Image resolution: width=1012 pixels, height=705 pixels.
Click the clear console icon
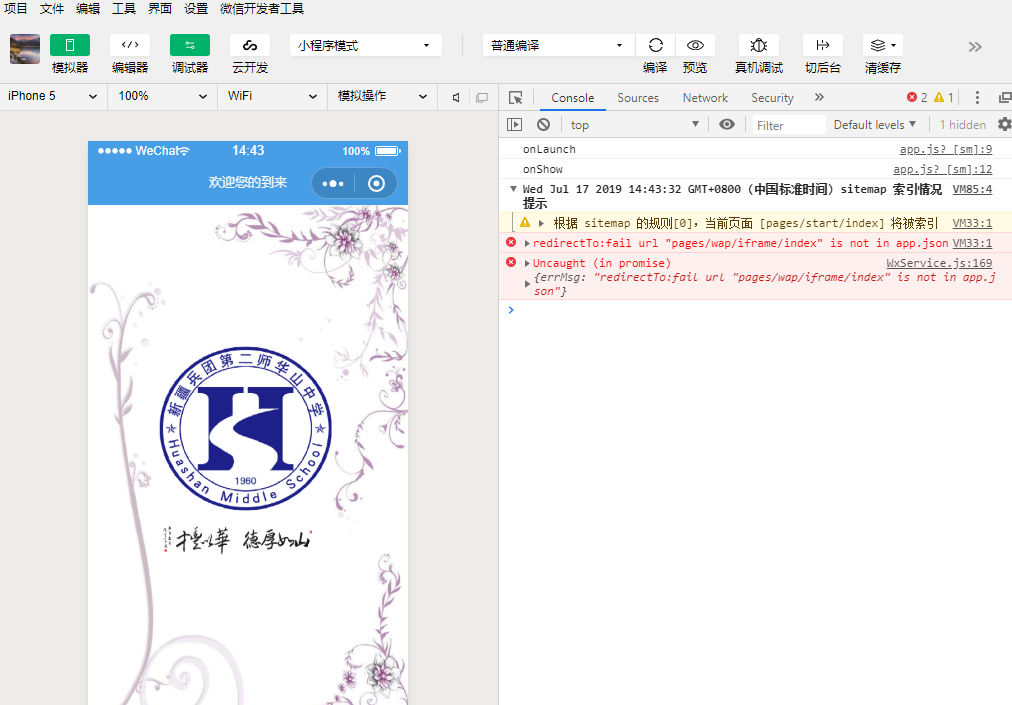[x=543, y=125]
